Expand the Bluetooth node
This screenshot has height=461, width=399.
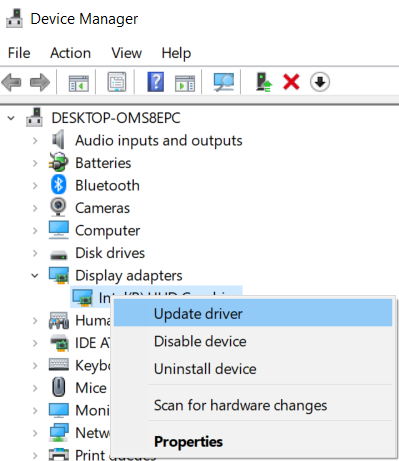click(35, 186)
